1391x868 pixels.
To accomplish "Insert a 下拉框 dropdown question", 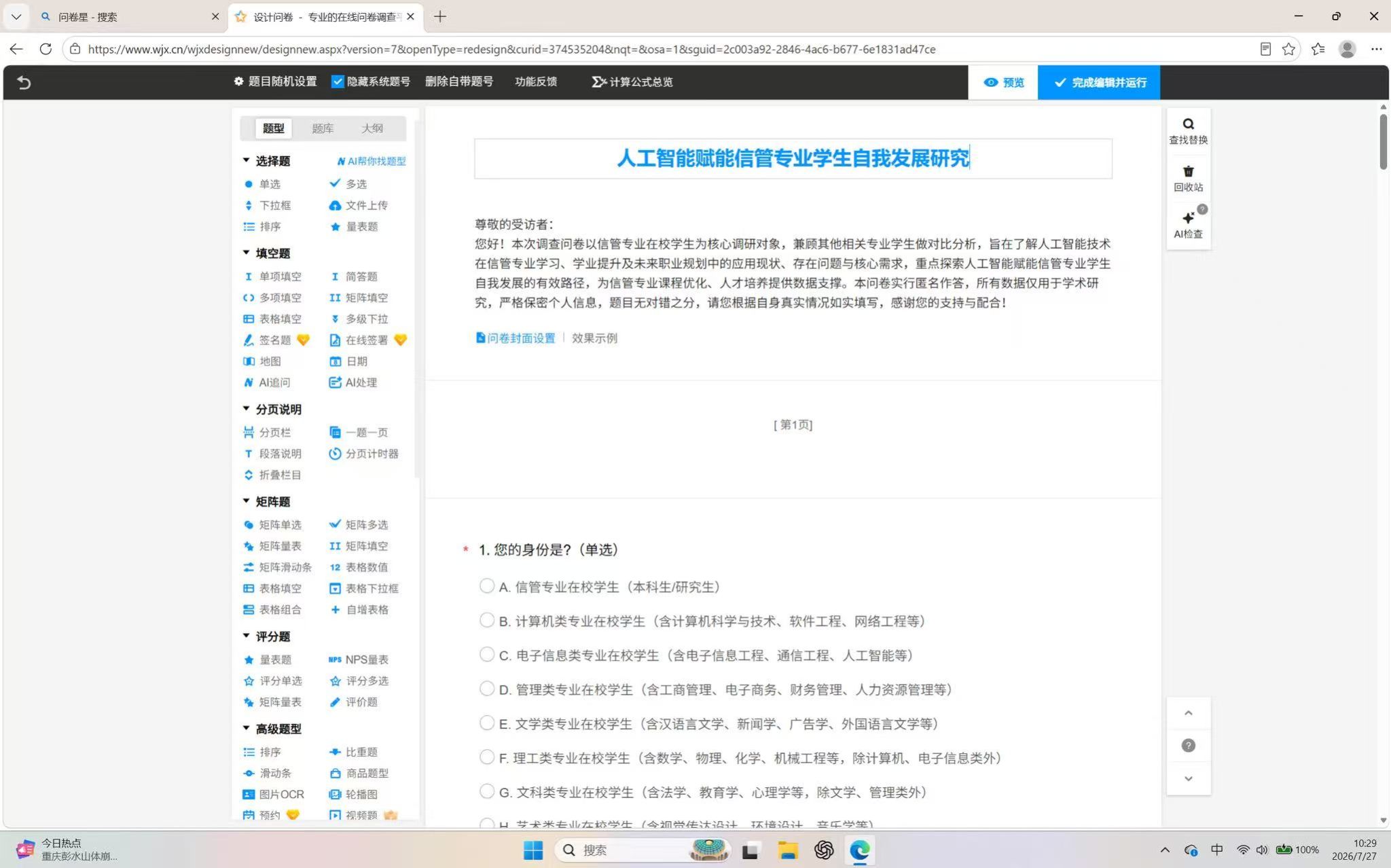I will 267,205.
